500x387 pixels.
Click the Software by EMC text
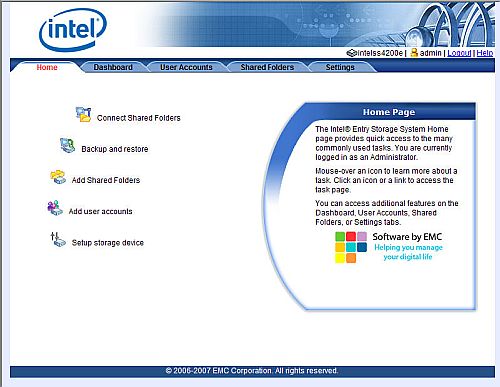coord(407,237)
